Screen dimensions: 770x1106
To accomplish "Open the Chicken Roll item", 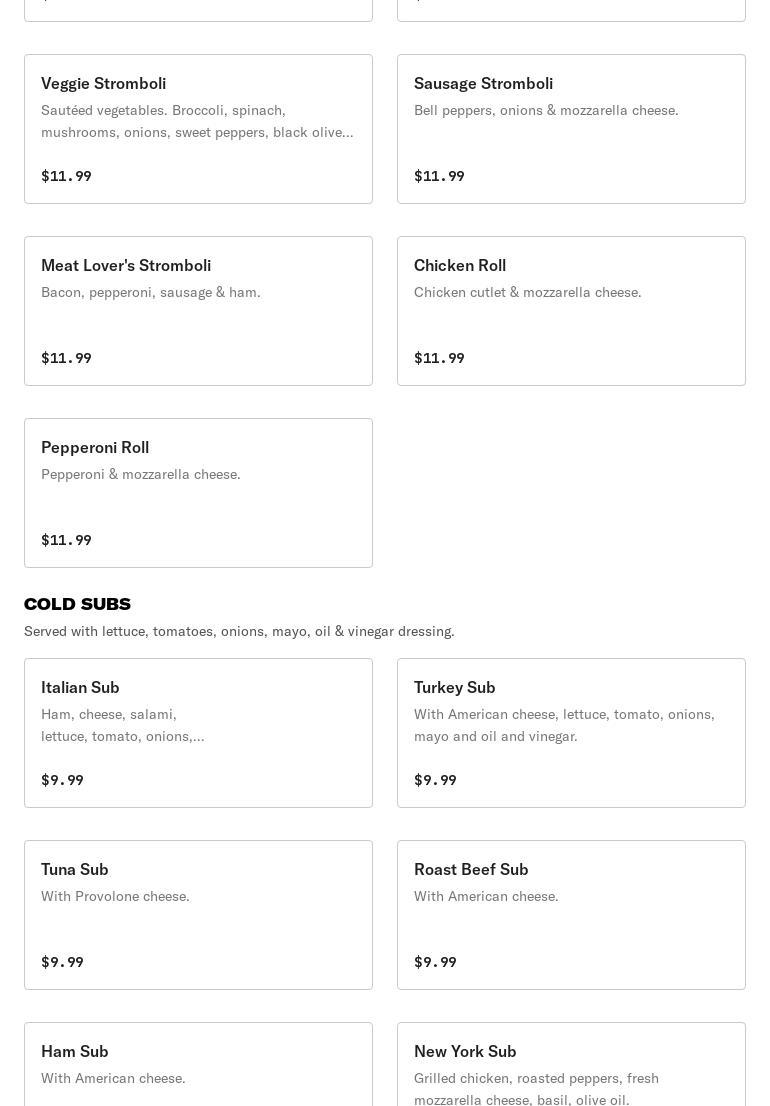I will point(571,311).
